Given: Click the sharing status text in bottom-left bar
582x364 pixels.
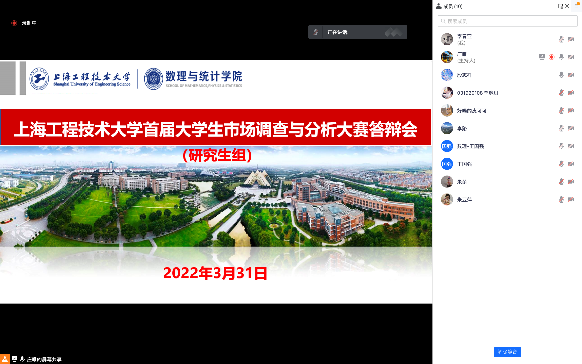Looking at the screenshot, I should click(44, 359).
